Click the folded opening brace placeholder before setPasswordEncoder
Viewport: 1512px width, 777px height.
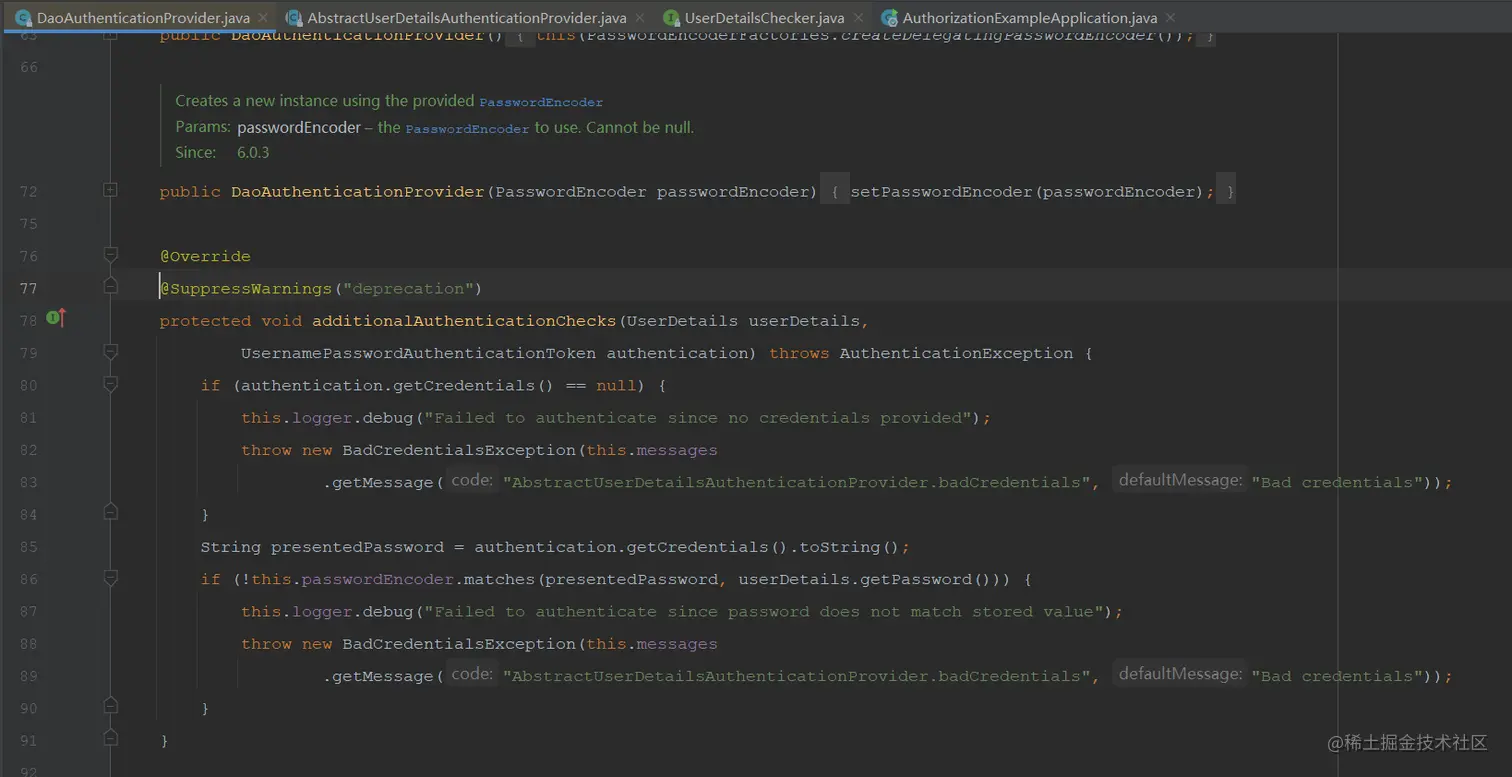(x=834, y=191)
